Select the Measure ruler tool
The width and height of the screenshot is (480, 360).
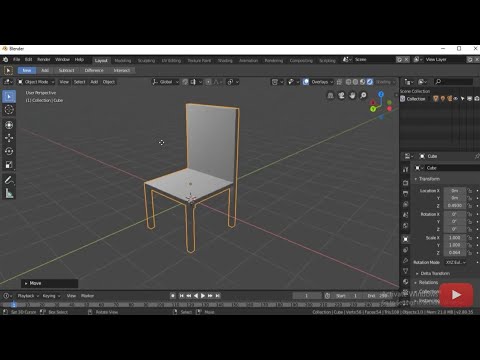pos(9,193)
